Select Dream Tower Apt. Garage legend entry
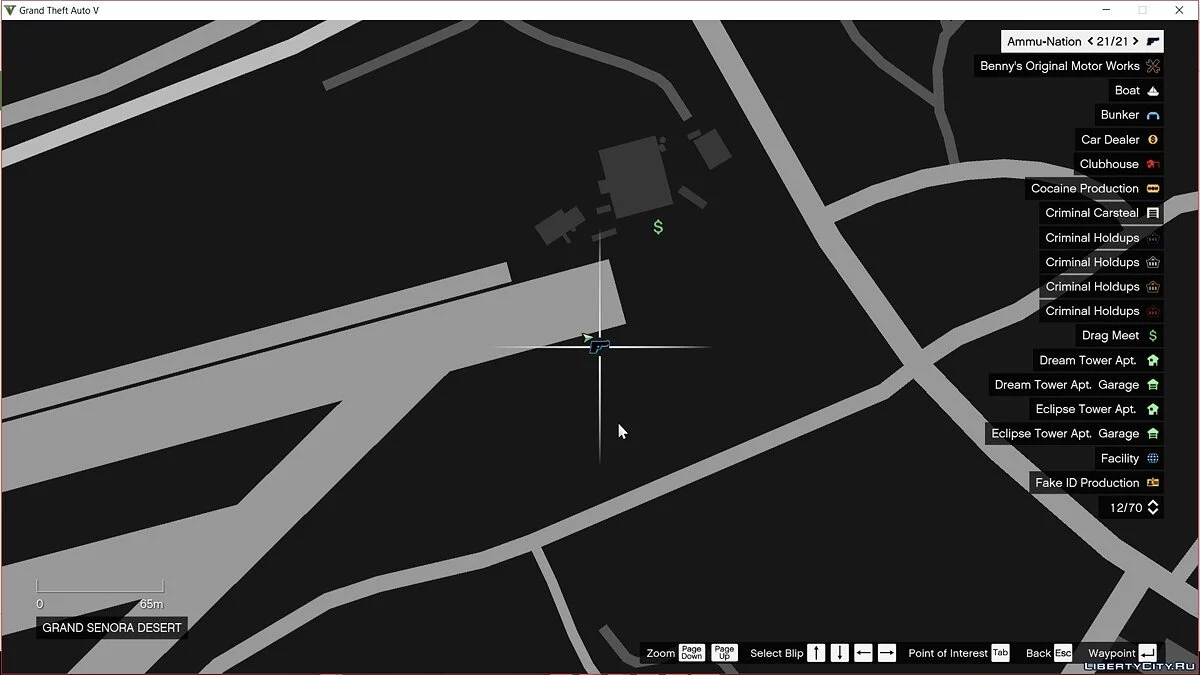This screenshot has height=675, width=1200. [x=1066, y=385]
